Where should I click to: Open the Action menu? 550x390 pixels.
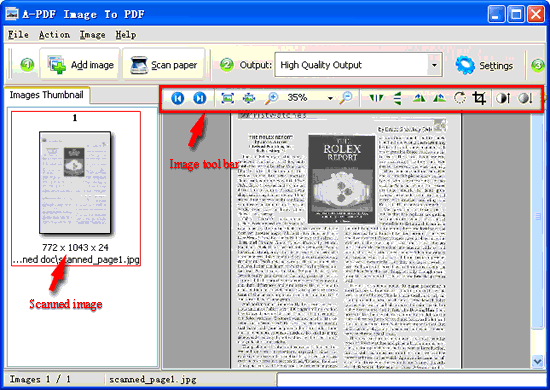[54, 35]
